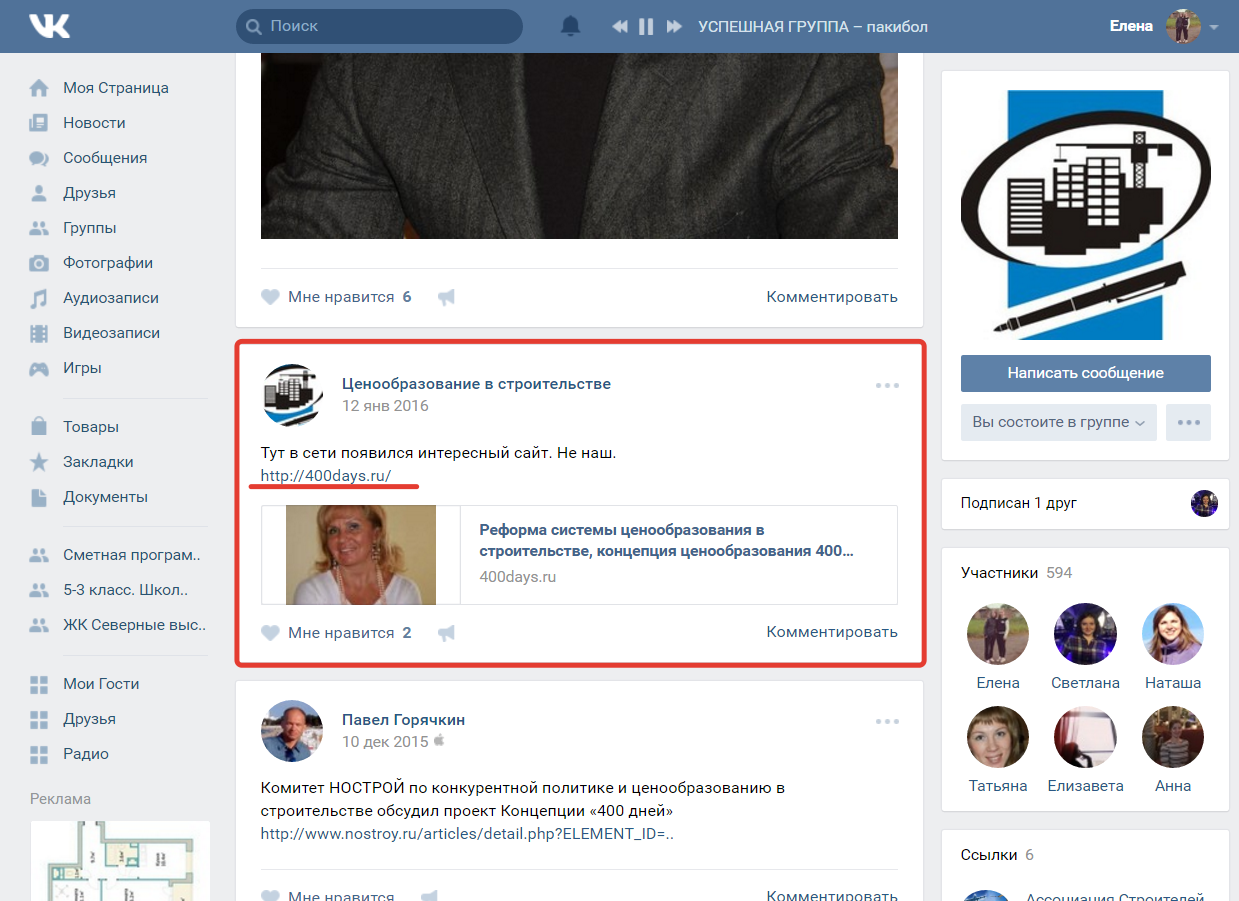Screen dimensions: 1239x901
Task: Click the Документы file icon
Action: [39, 497]
